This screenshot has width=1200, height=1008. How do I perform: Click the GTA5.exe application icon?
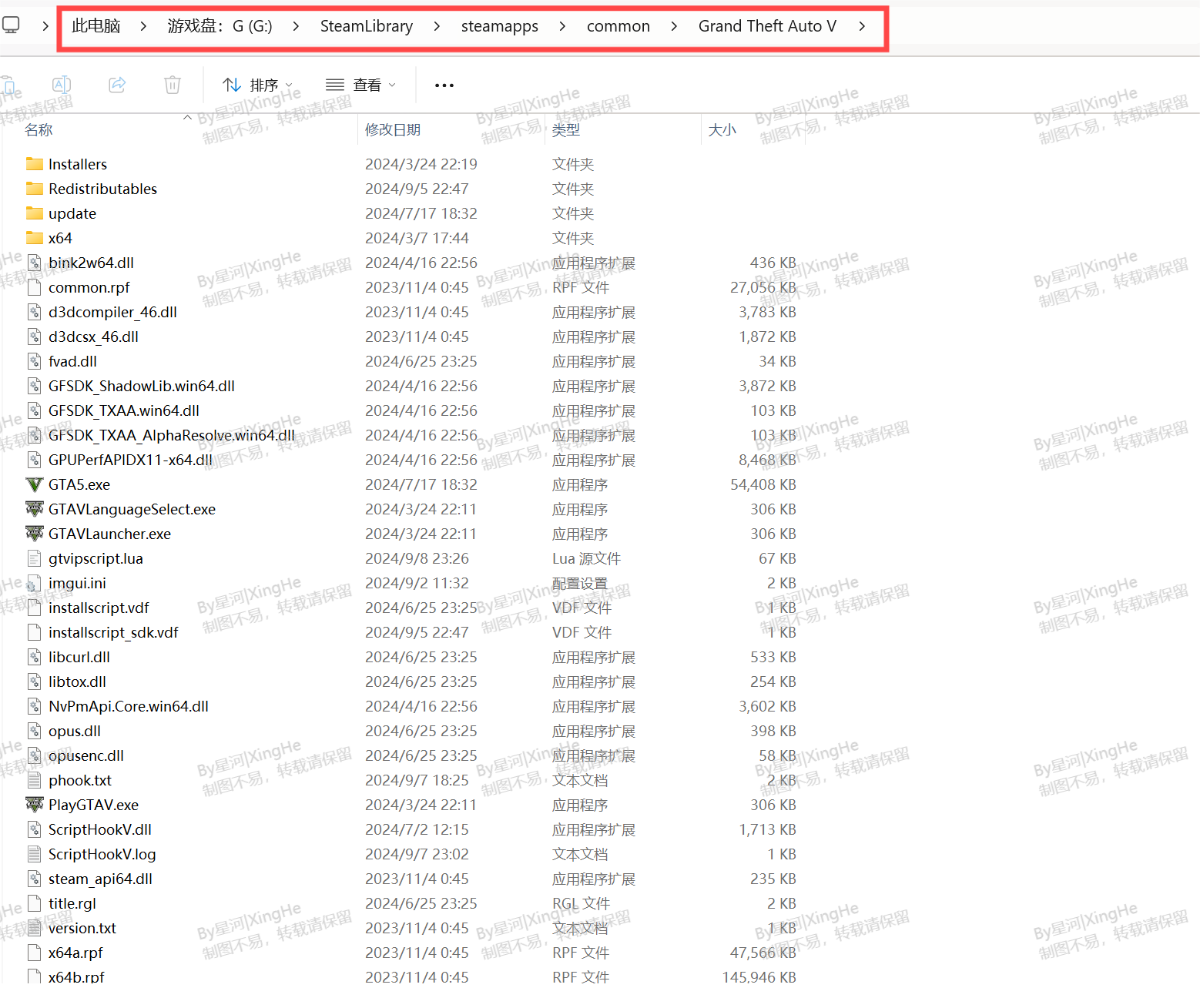35,485
